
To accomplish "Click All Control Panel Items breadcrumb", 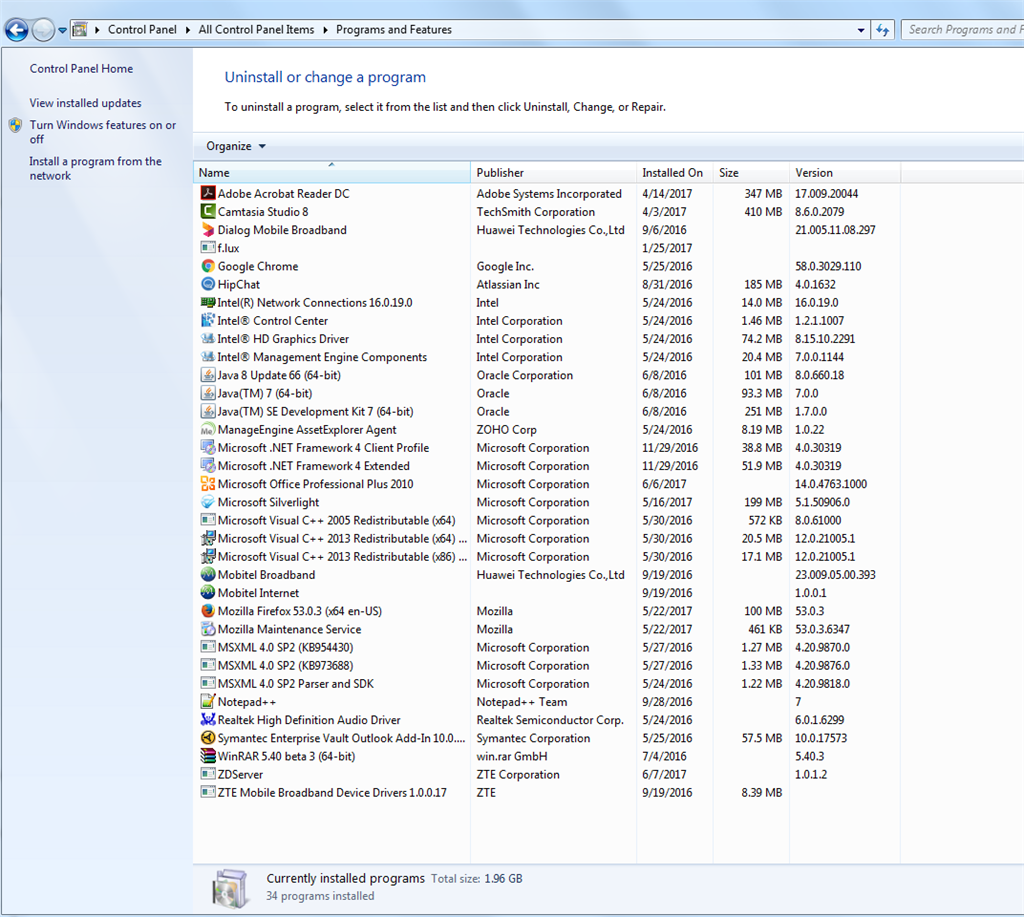I will coord(256,29).
